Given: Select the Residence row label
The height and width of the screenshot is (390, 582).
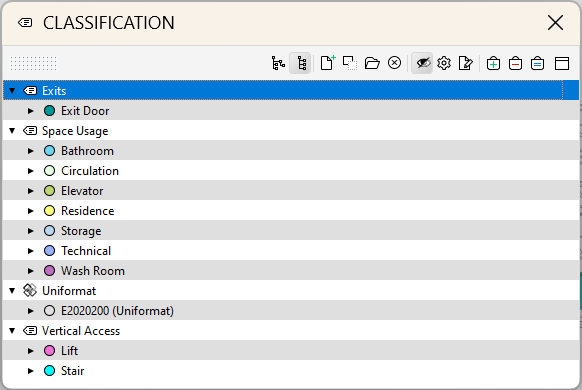Looking at the screenshot, I should [88, 211].
